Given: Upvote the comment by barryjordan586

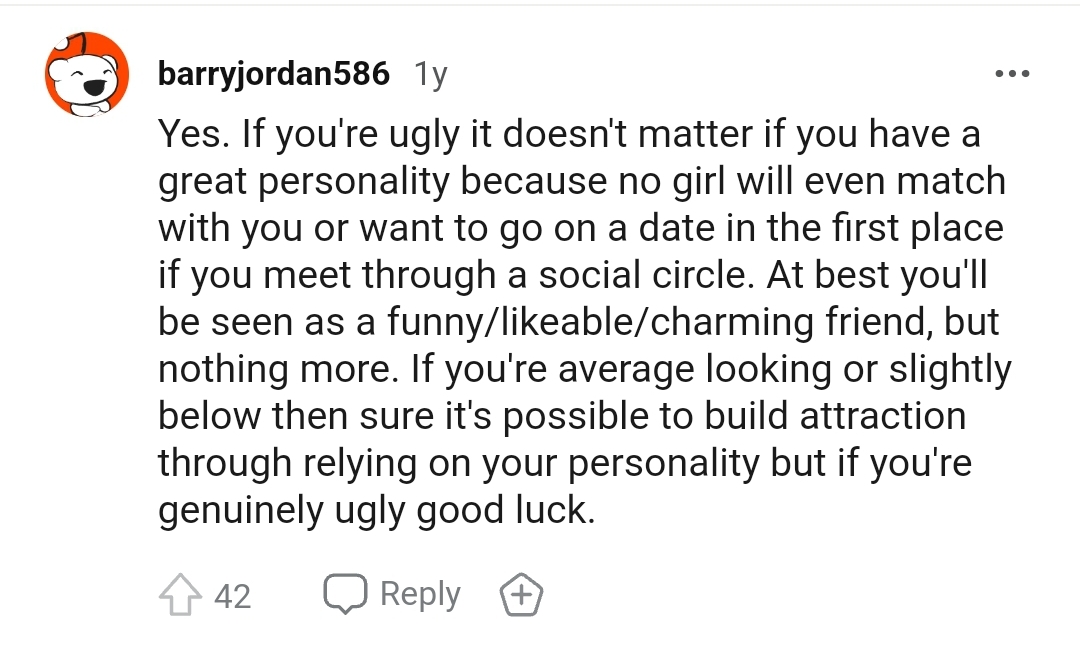Looking at the screenshot, I should pyautogui.click(x=179, y=597).
